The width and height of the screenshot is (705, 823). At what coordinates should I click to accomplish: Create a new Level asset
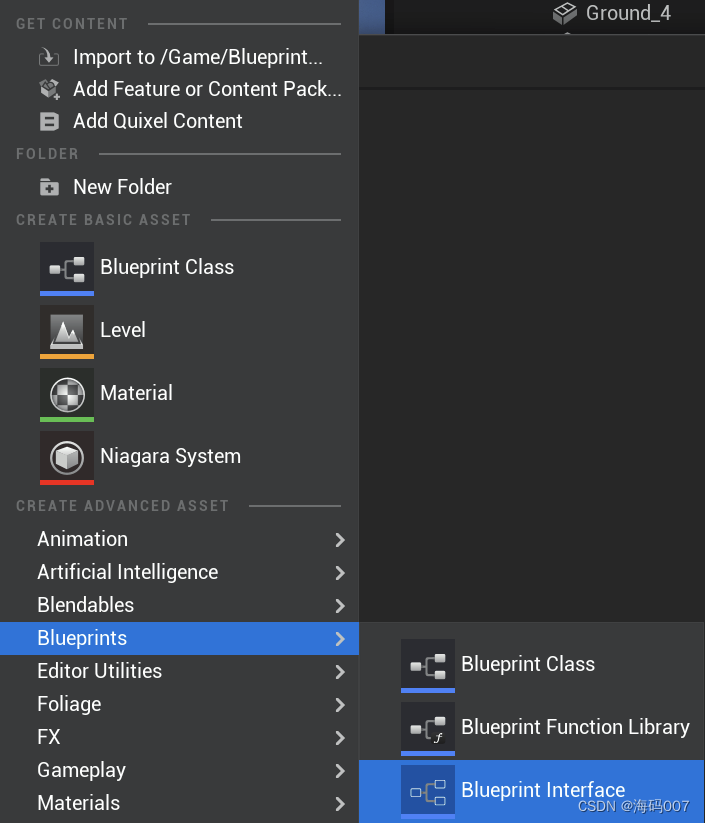point(180,332)
